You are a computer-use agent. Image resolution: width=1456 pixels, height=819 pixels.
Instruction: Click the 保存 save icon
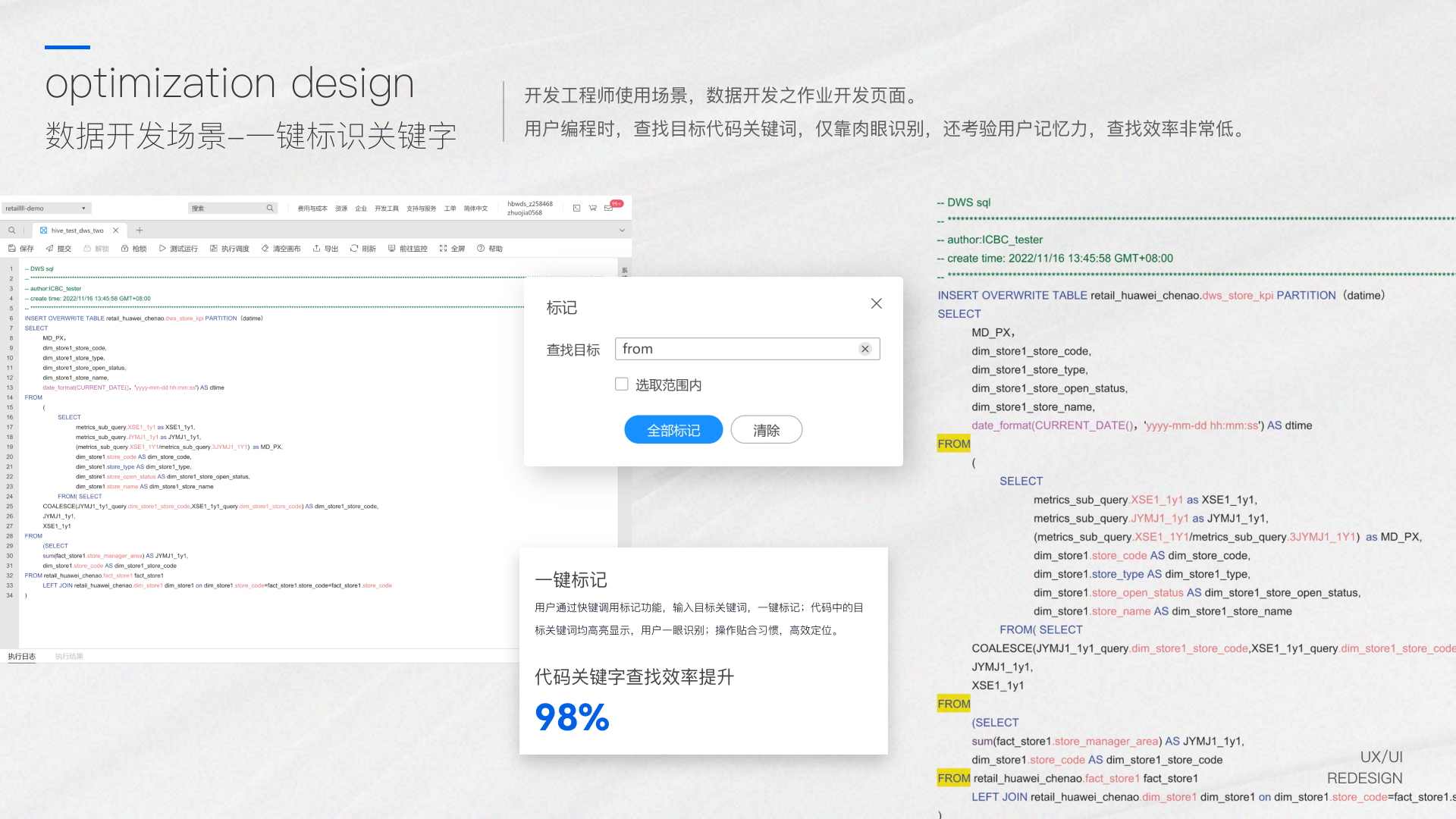tap(12, 249)
